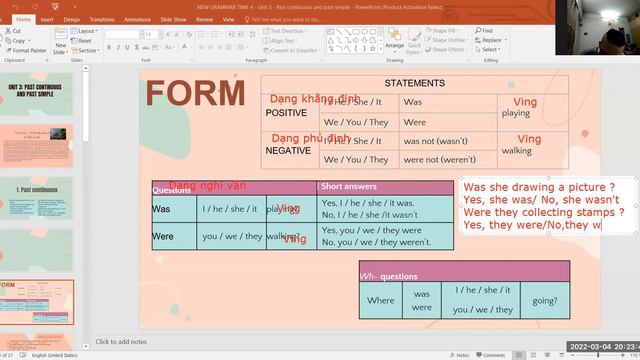Start Slide Show from status bar icon
The width and height of the screenshot is (640, 360).
coord(562,355)
